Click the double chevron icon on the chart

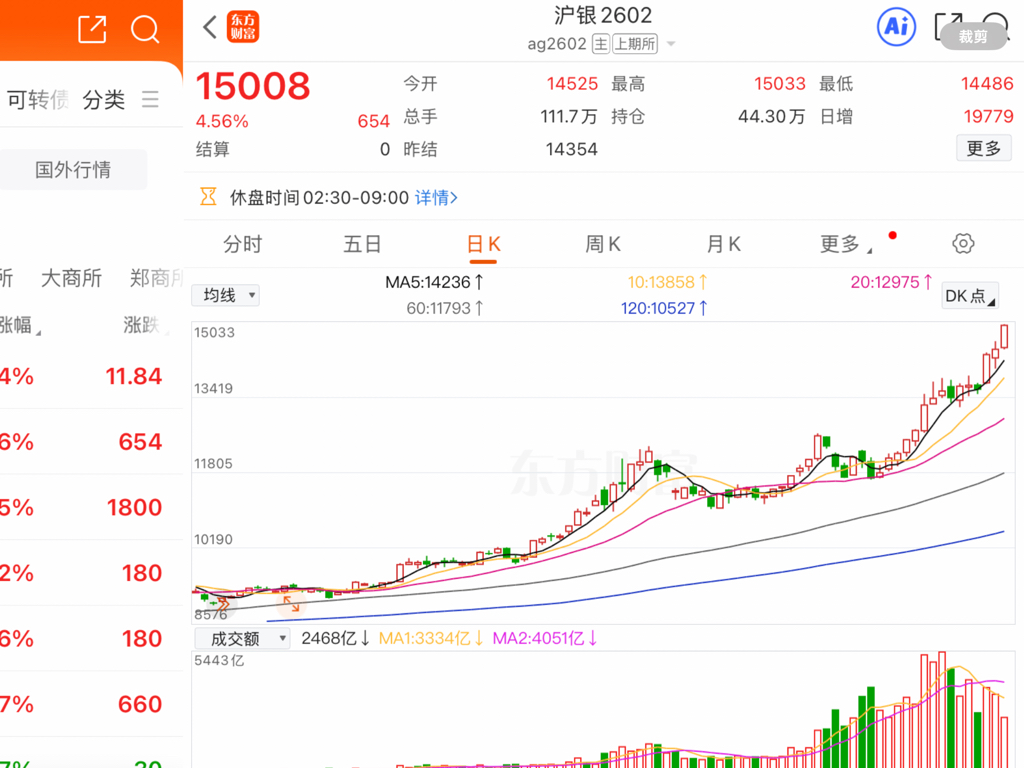click(x=223, y=605)
